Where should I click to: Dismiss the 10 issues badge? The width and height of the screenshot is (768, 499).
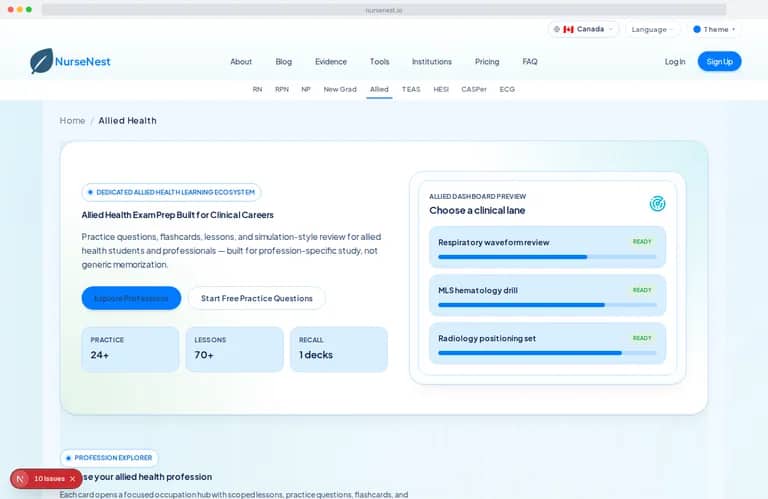pyautogui.click(x=72, y=479)
